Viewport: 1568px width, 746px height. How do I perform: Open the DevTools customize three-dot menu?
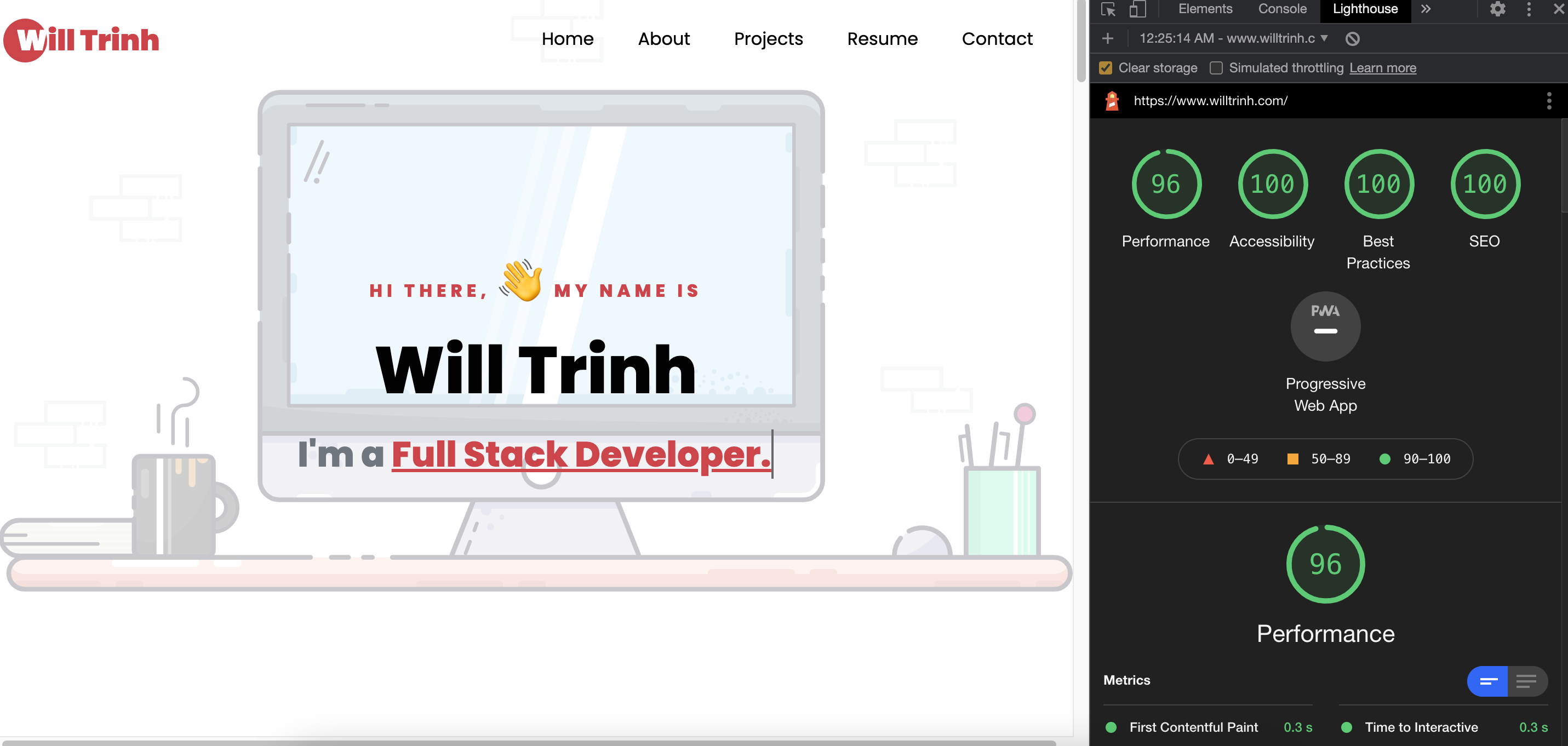(x=1529, y=9)
